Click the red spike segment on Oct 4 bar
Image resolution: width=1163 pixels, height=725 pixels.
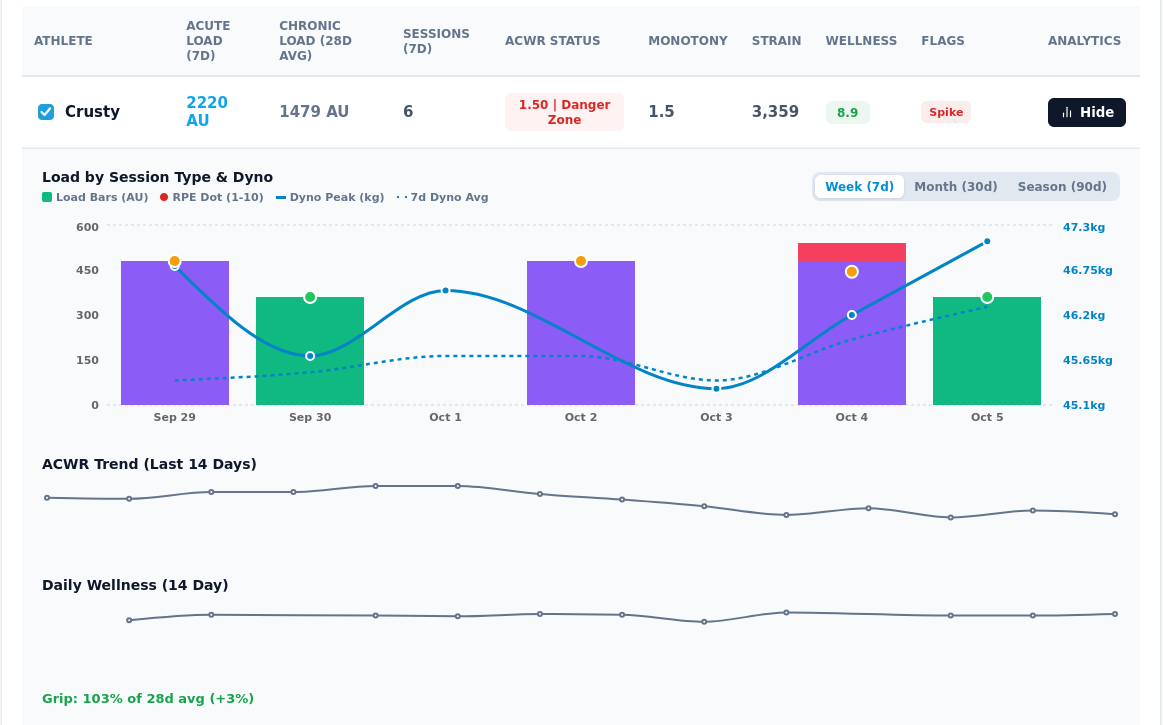tap(851, 252)
